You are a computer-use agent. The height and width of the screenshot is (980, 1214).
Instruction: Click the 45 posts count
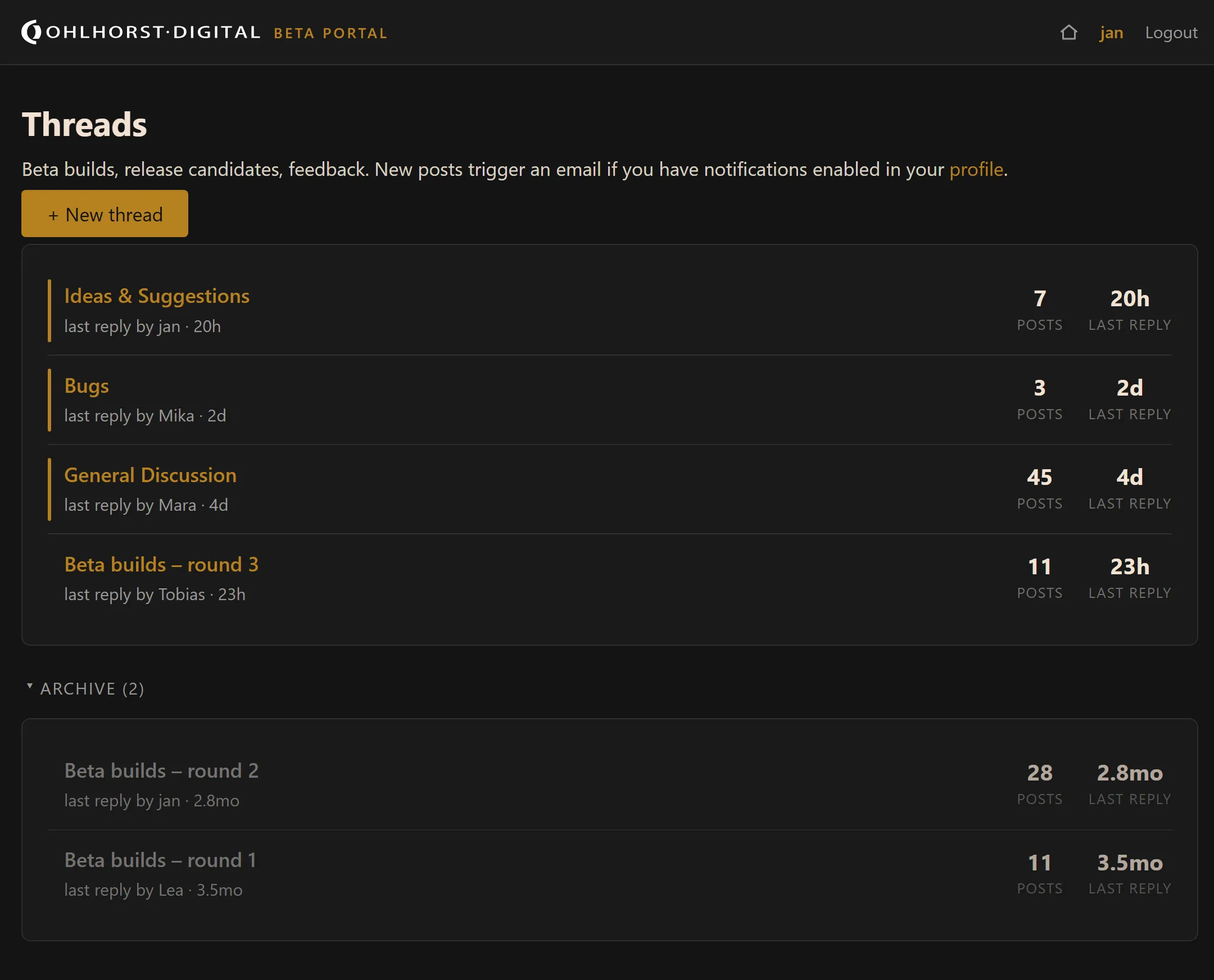(1040, 478)
